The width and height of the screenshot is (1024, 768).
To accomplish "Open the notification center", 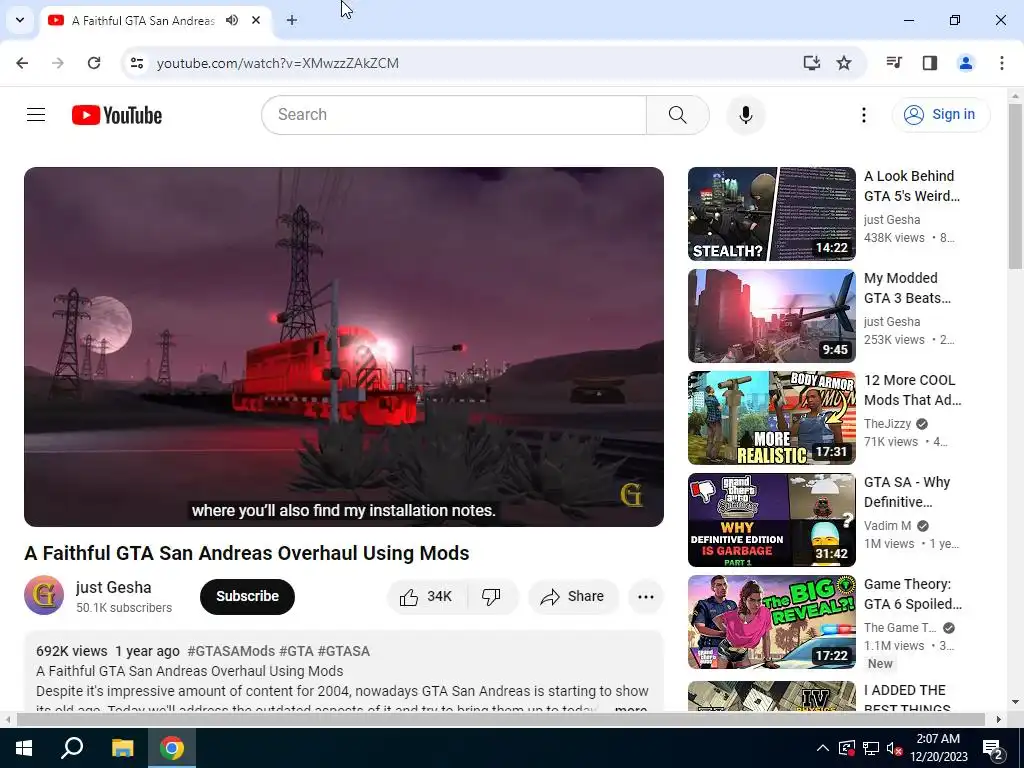I will pos(993,749).
